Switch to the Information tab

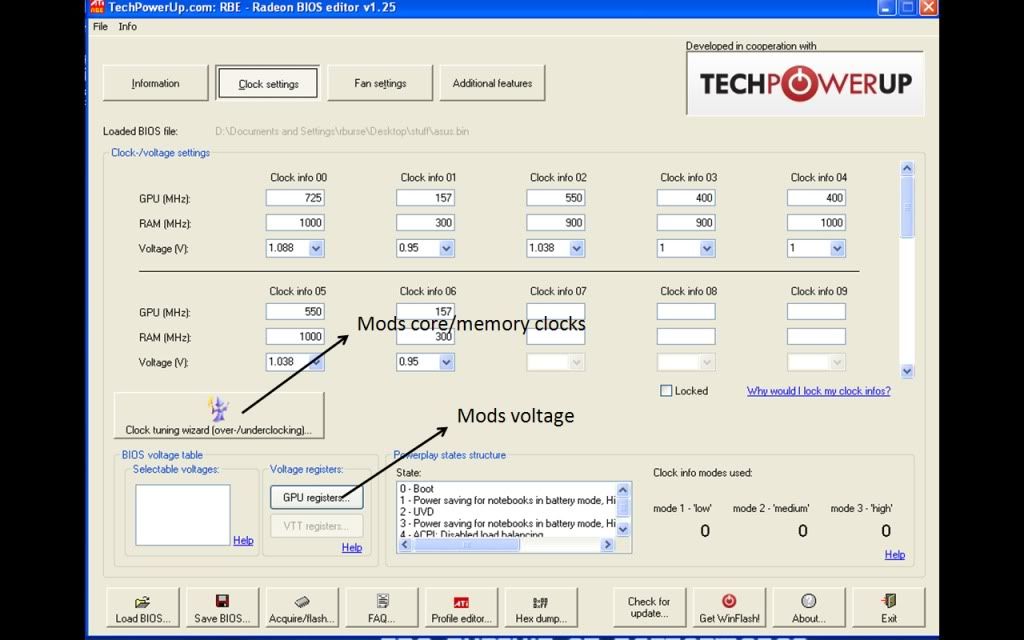click(x=155, y=83)
